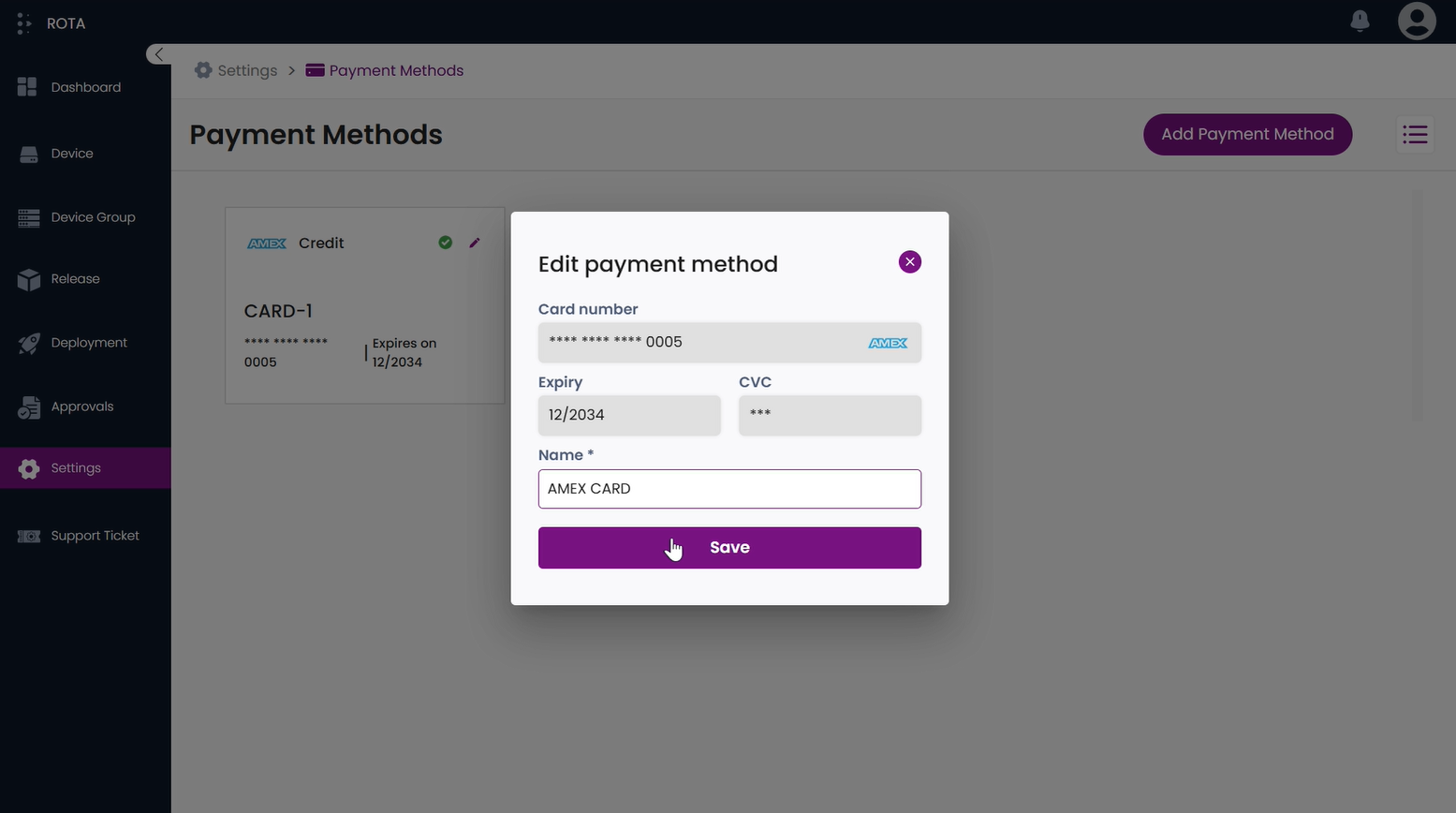Click the AMEX logo in the card number field
1456x813 pixels.
pyautogui.click(x=887, y=342)
